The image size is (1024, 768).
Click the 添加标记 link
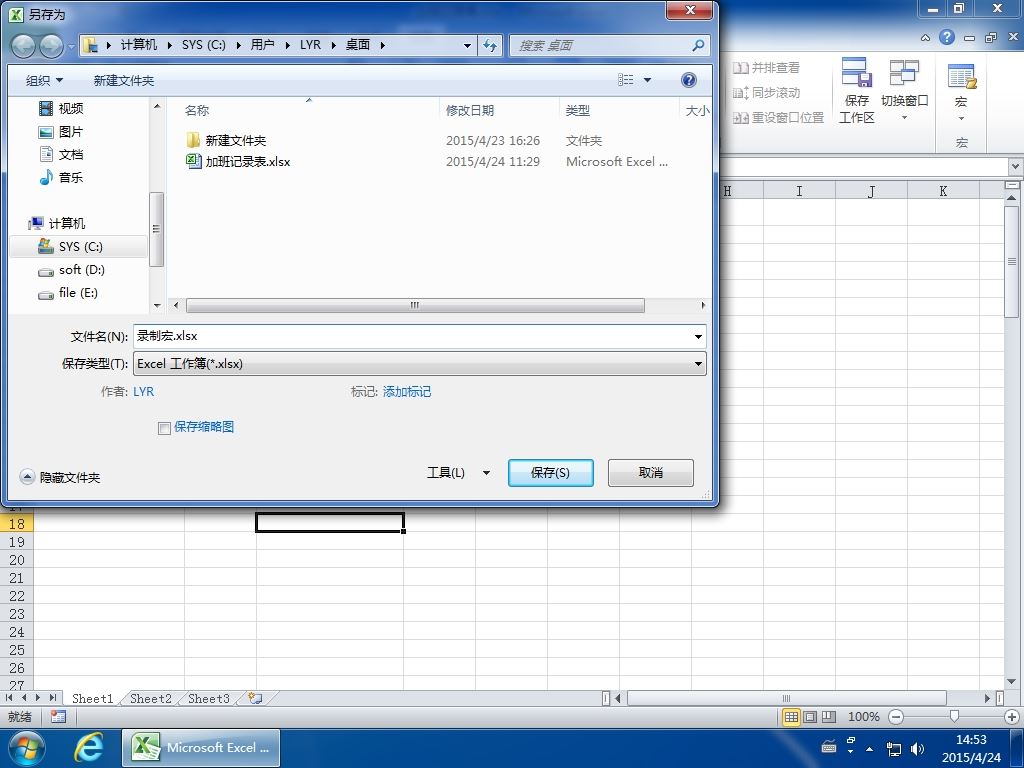[x=407, y=392]
